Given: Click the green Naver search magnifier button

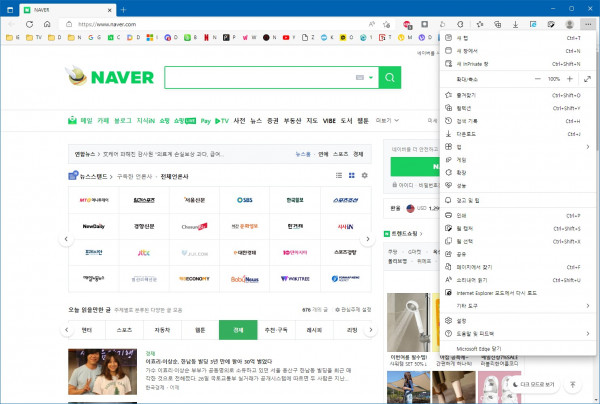Looking at the screenshot, I should pos(390,77).
